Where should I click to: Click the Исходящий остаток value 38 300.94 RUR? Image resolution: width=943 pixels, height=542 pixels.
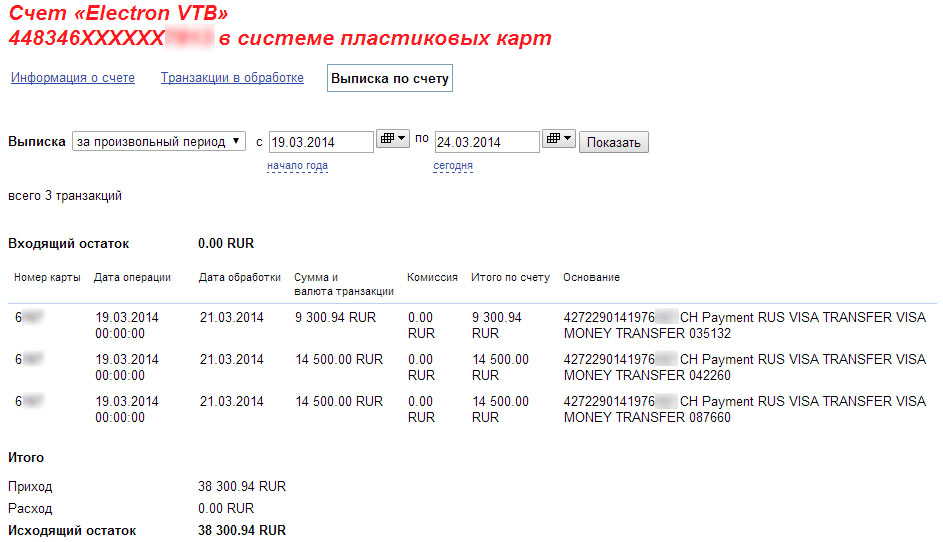(x=242, y=531)
